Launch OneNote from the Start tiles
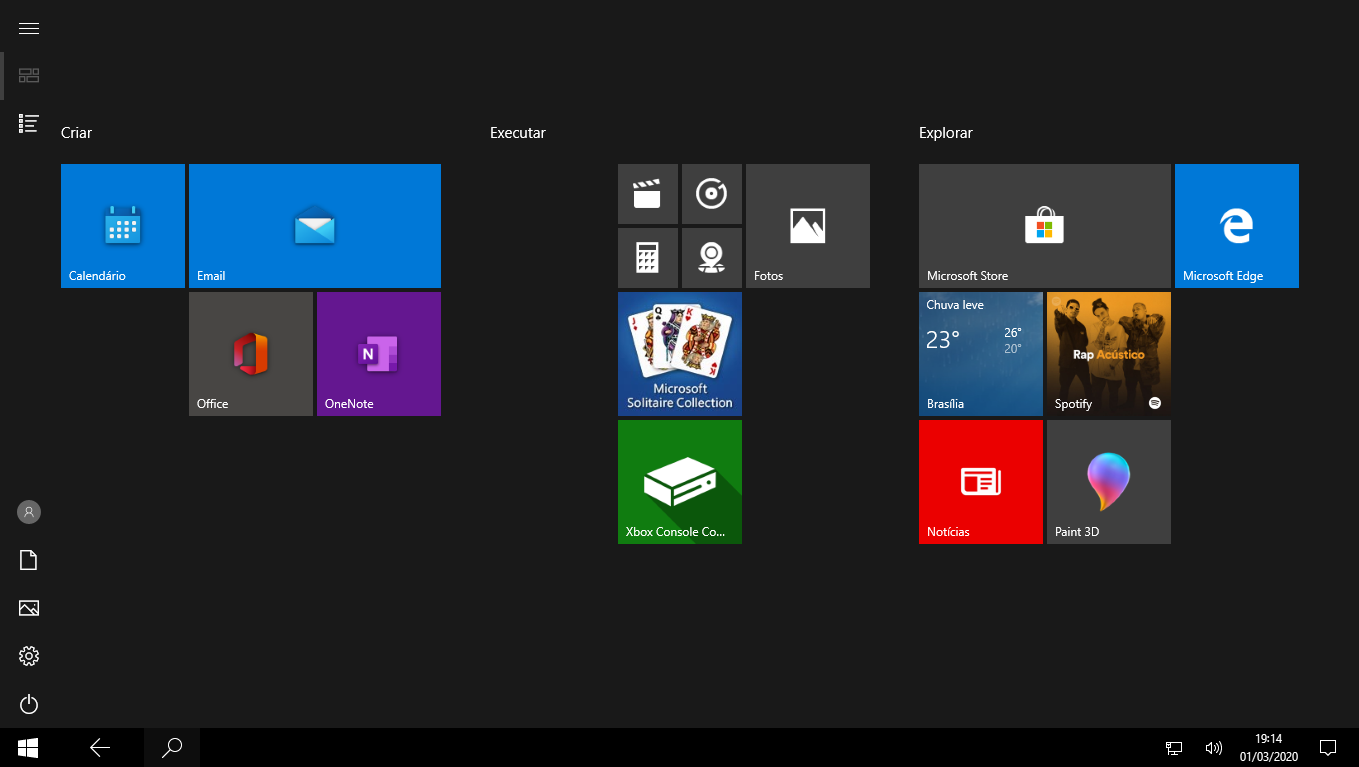The height and width of the screenshot is (767, 1359). 379,354
